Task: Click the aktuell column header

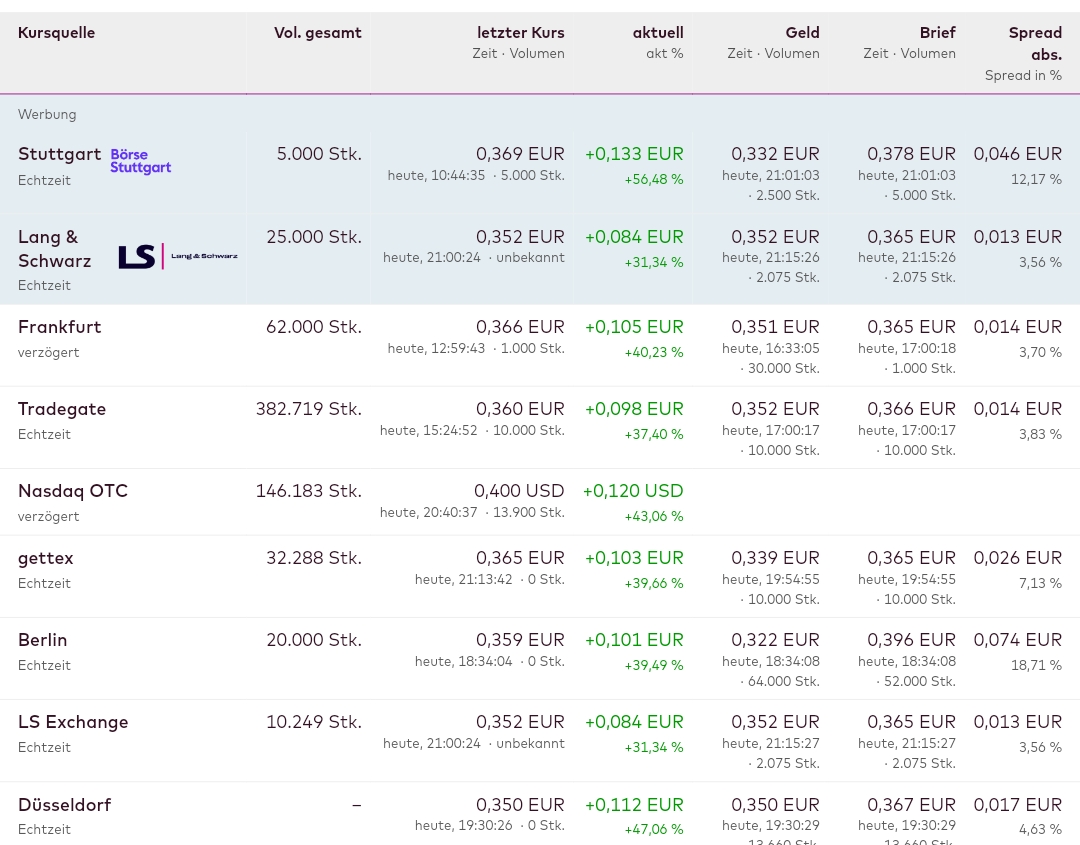Action: [658, 32]
